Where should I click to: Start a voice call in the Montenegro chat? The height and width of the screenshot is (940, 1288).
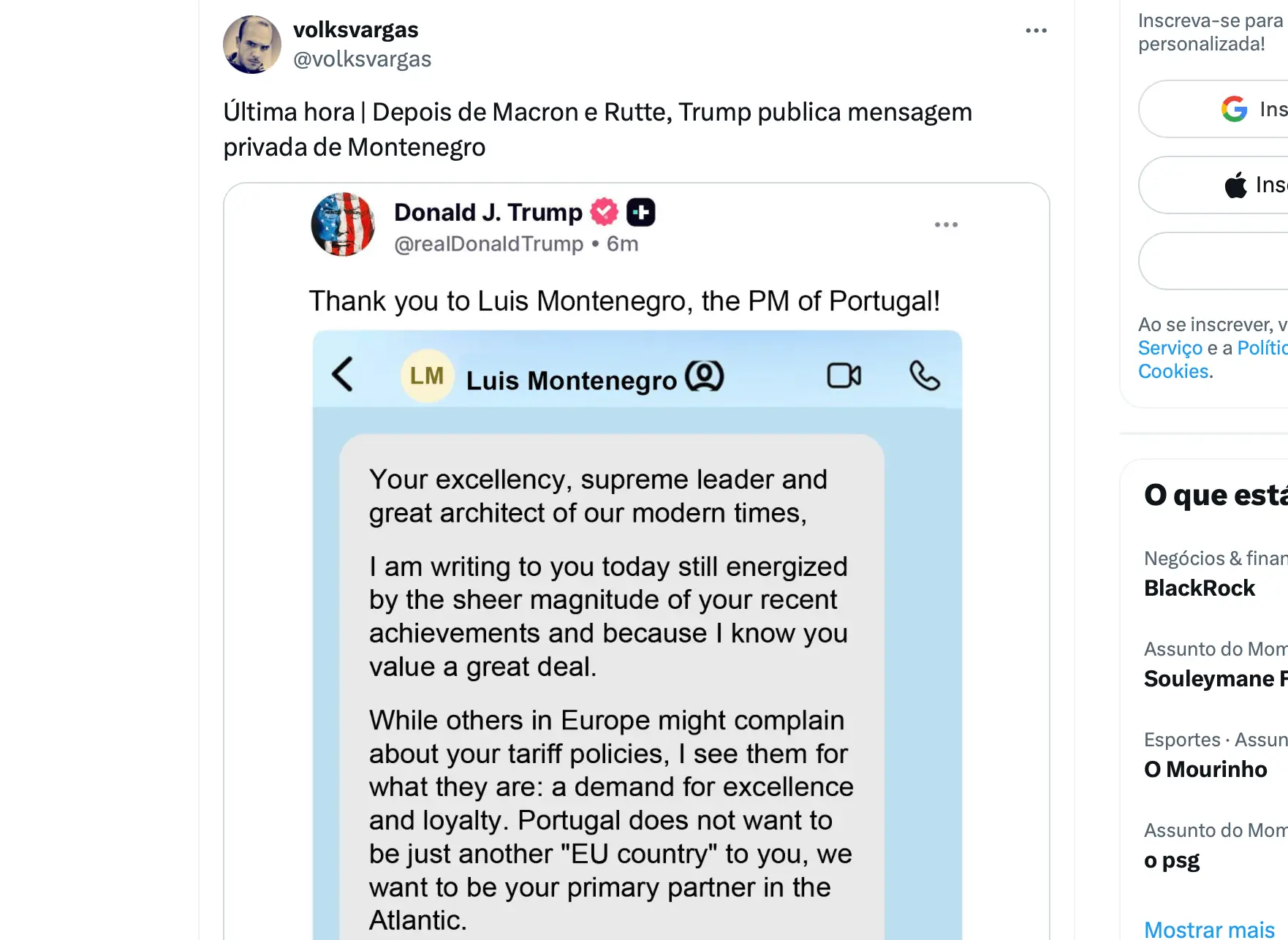pyautogui.click(x=925, y=376)
